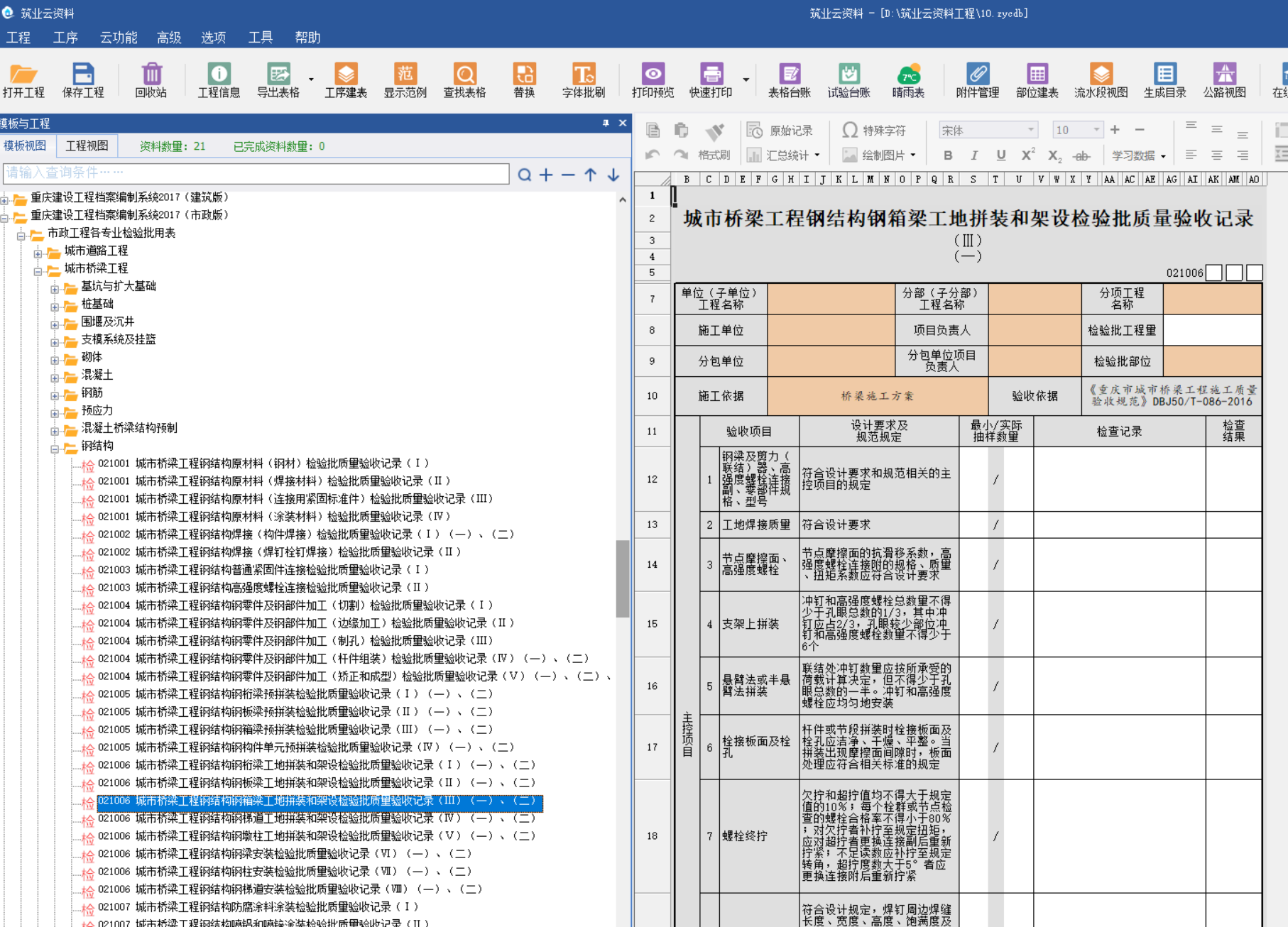Switch to the 工程视图 tab

pyautogui.click(x=87, y=146)
